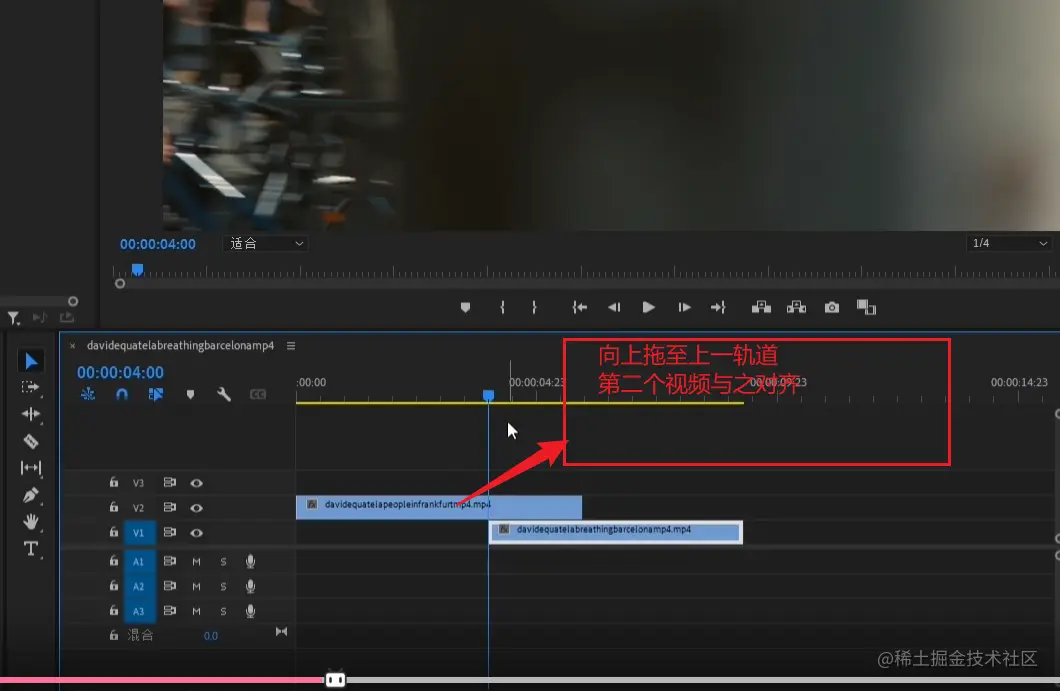Click Go to In point button
This screenshot has height=691, width=1060.
579,308
